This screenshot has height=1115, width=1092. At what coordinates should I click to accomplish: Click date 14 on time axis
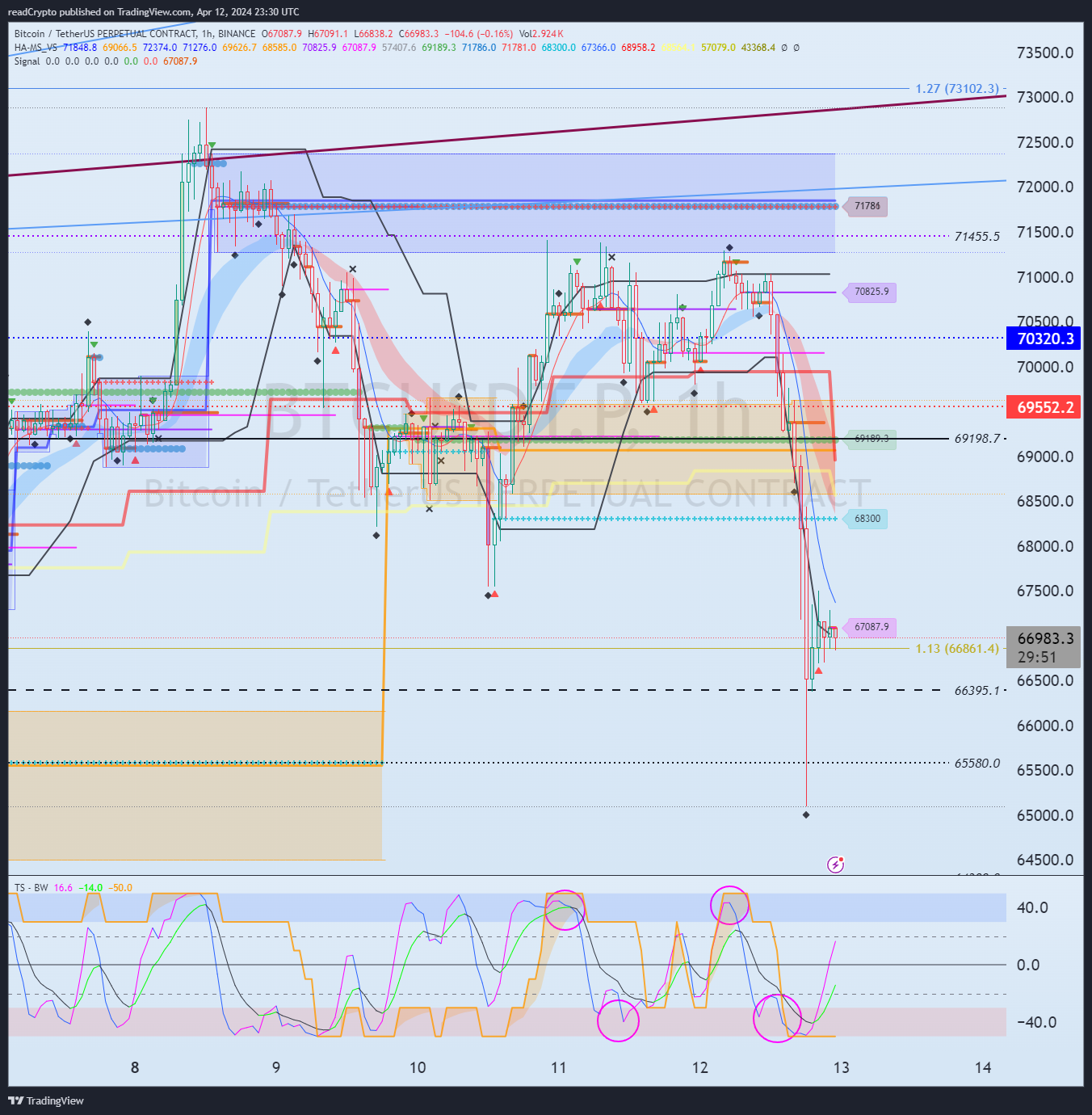click(x=983, y=1067)
